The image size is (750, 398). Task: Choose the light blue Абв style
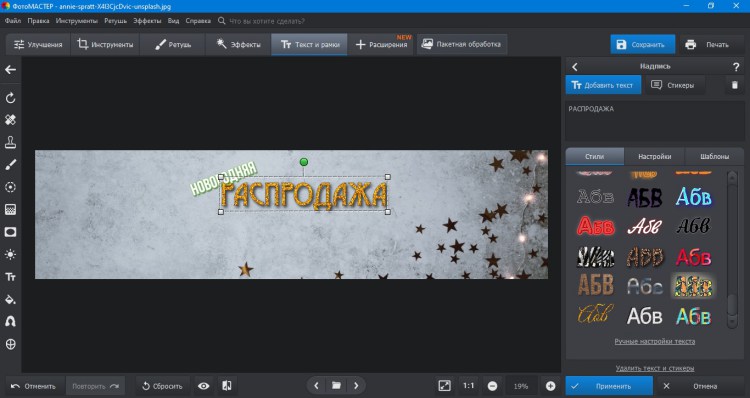[x=693, y=197]
